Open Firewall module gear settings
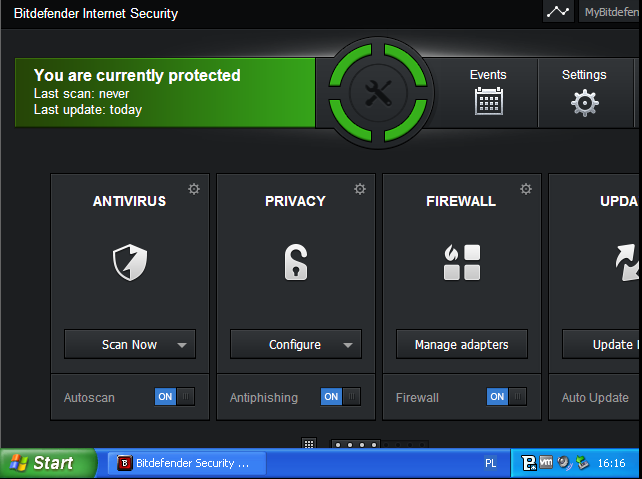 (526, 189)
